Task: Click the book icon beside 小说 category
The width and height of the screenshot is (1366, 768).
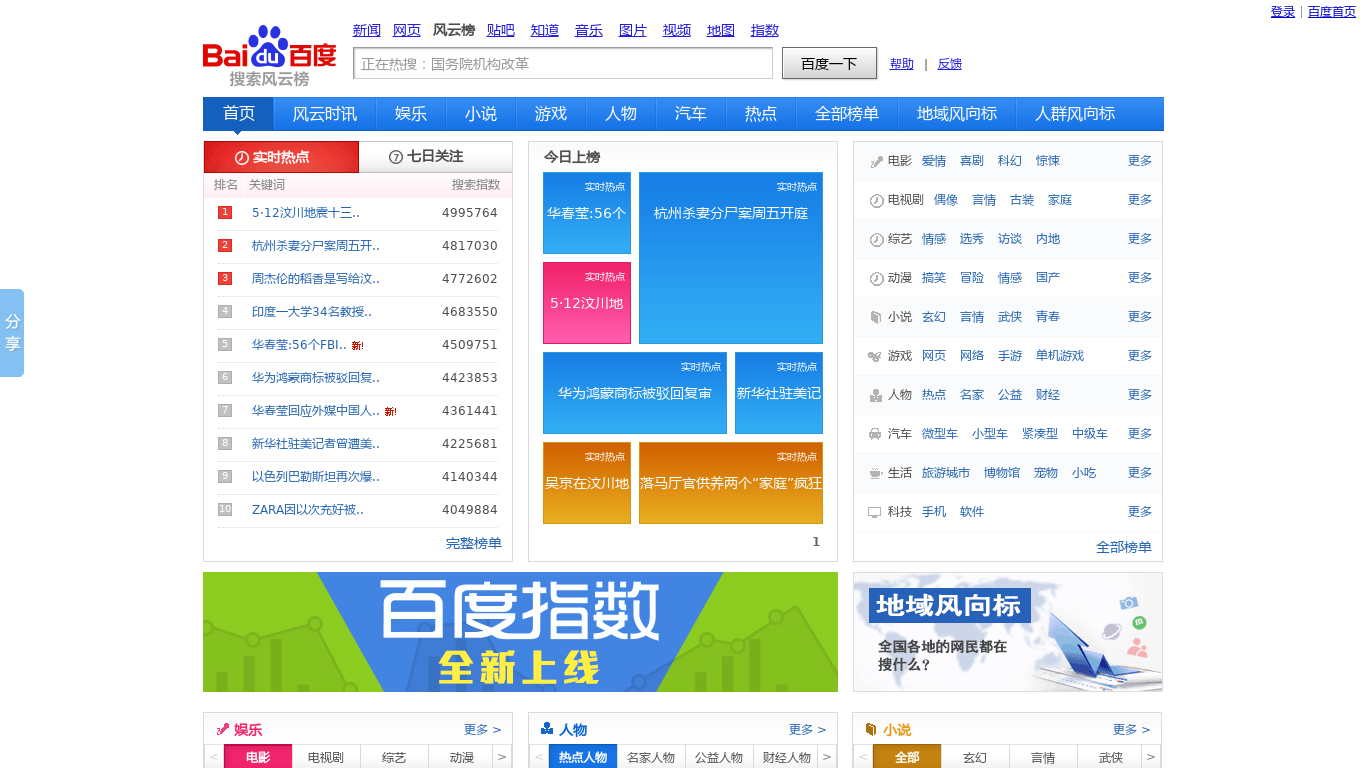Action: click(x=876, y=317)
